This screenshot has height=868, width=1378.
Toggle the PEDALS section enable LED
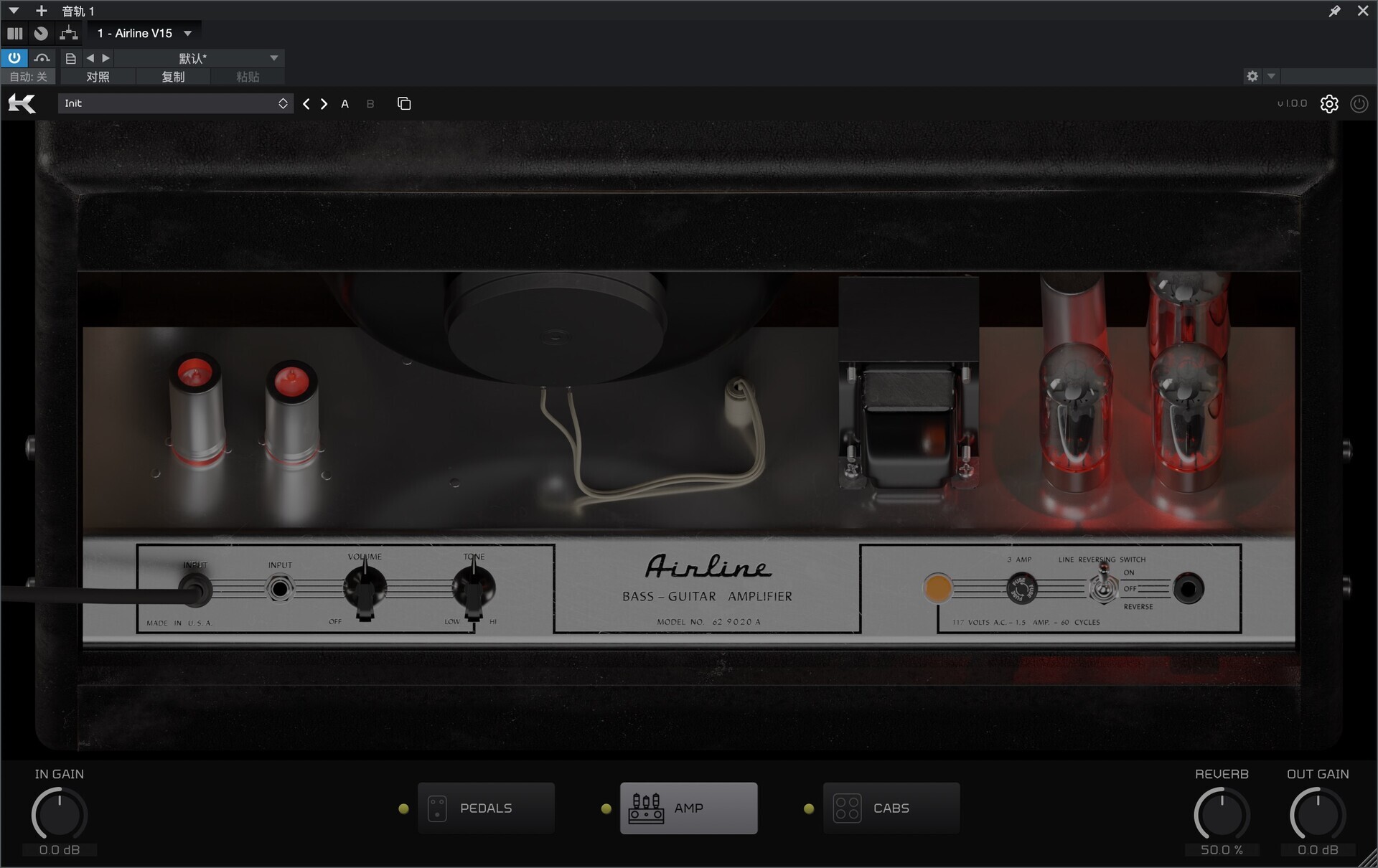[403, 808]
